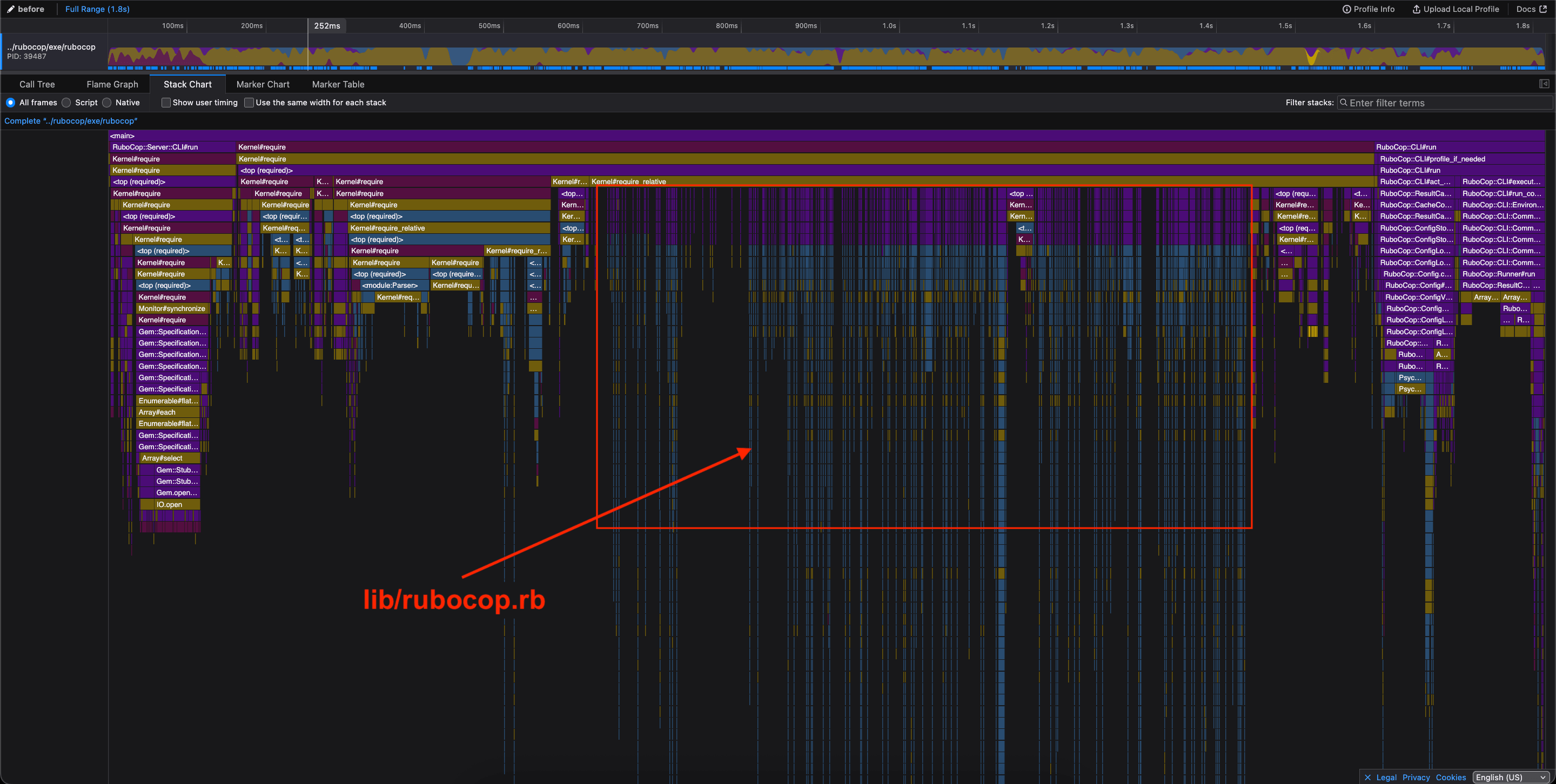Click the Array#each frame
1556x784 pixels.
coord(169,412)
